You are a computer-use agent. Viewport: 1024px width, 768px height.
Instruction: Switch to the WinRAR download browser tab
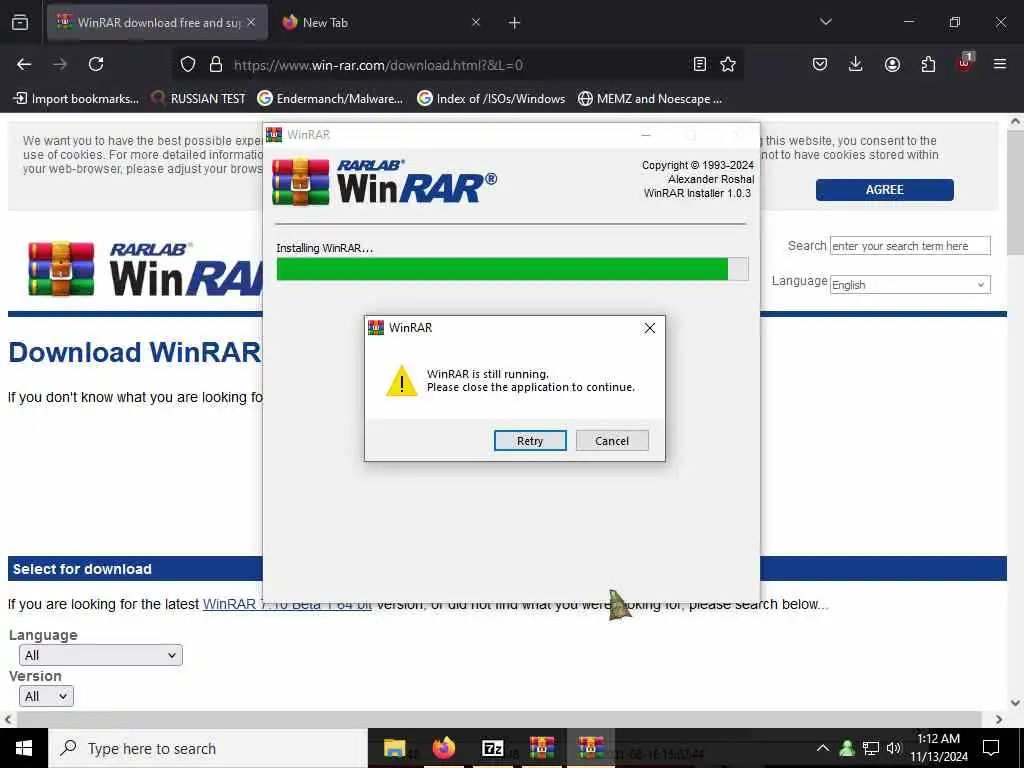click(157, 23)
